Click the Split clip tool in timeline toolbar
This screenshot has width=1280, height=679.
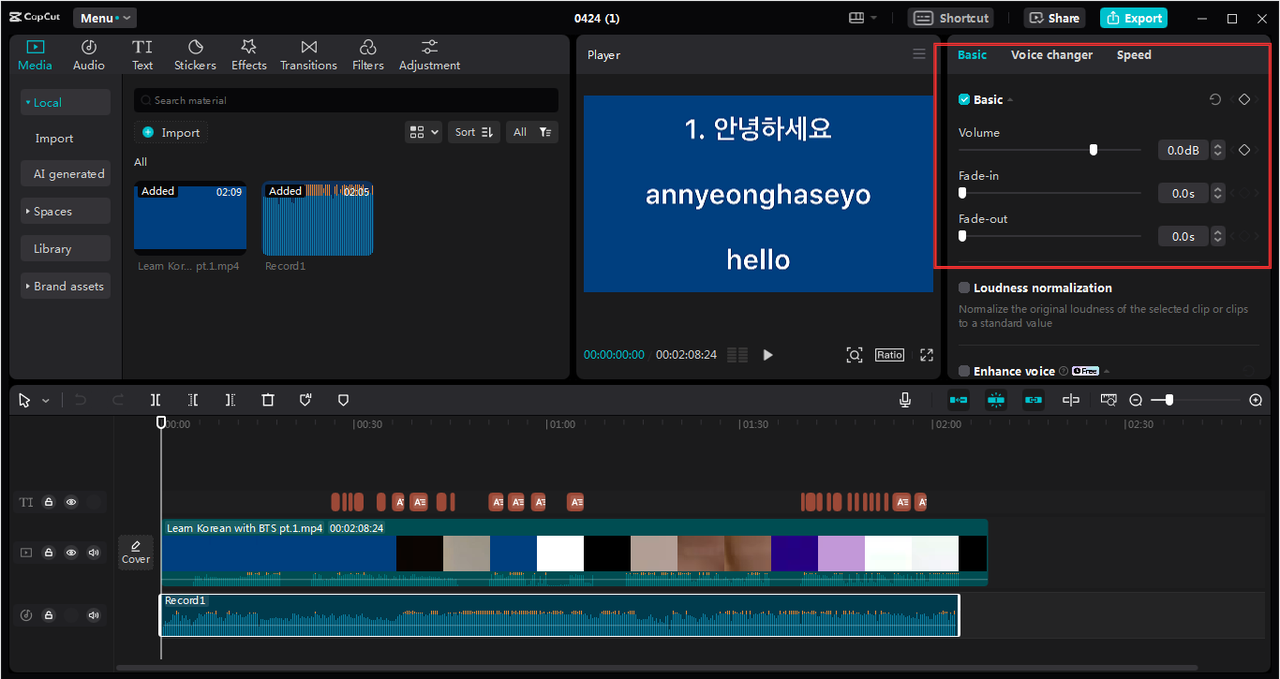point(156,400)
